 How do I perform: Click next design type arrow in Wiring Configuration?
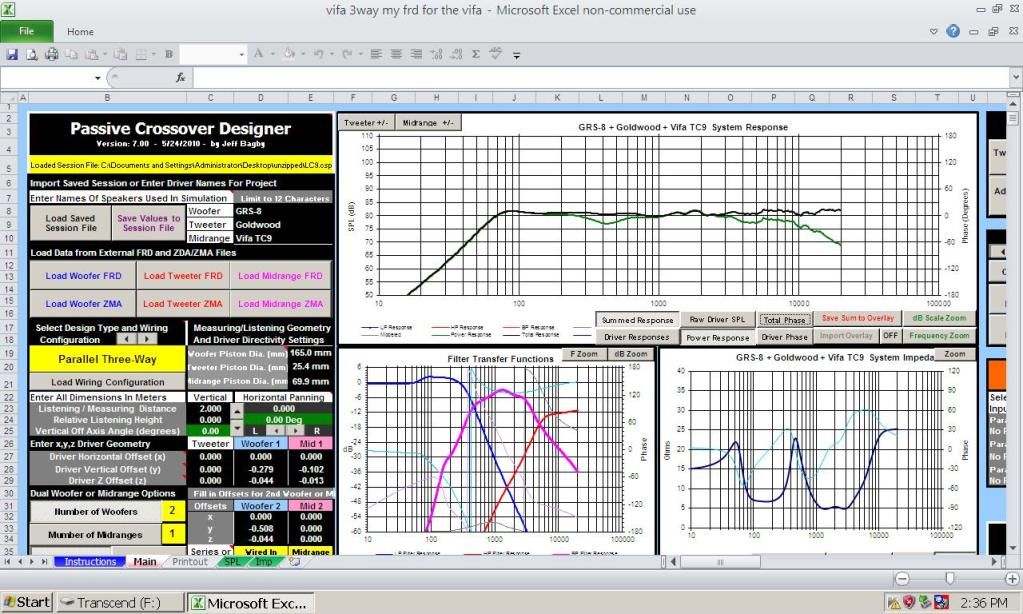pyautogui.click(x=147, y=339)
